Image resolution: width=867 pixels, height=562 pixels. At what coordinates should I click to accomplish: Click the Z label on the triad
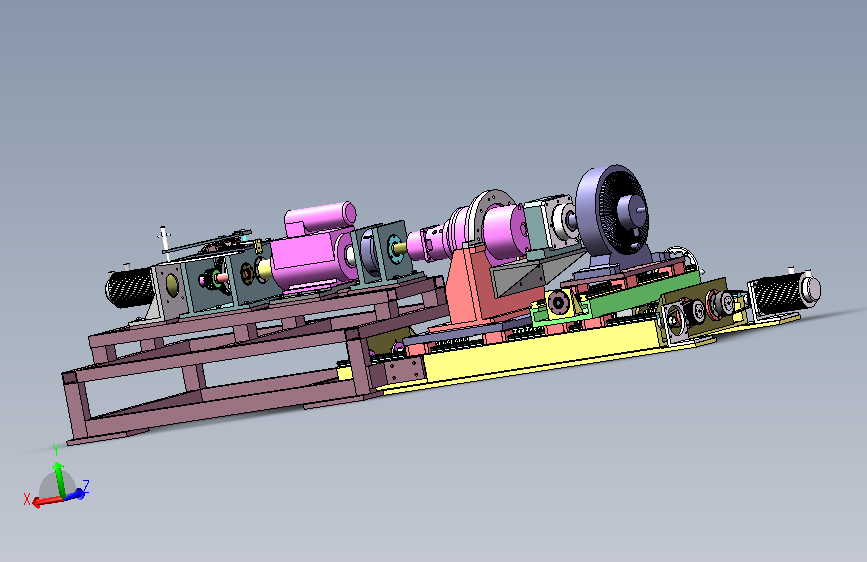(x=86, y=486)
